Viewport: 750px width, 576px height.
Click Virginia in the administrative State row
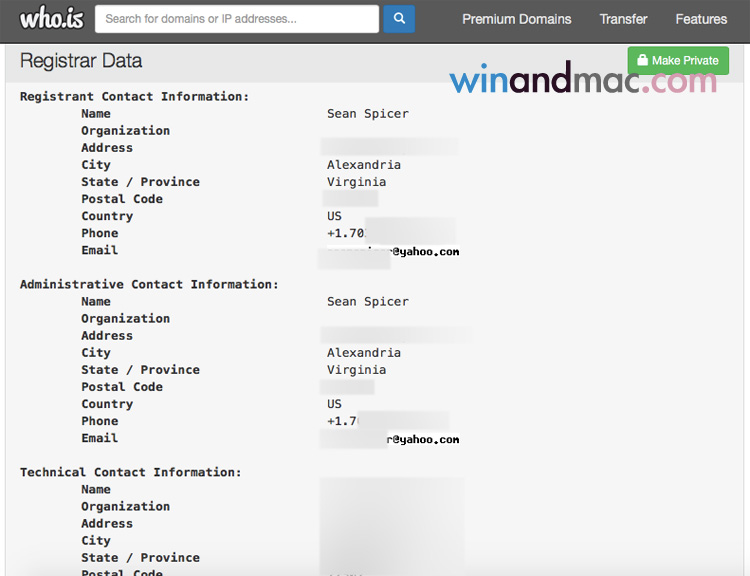[356, 370]
